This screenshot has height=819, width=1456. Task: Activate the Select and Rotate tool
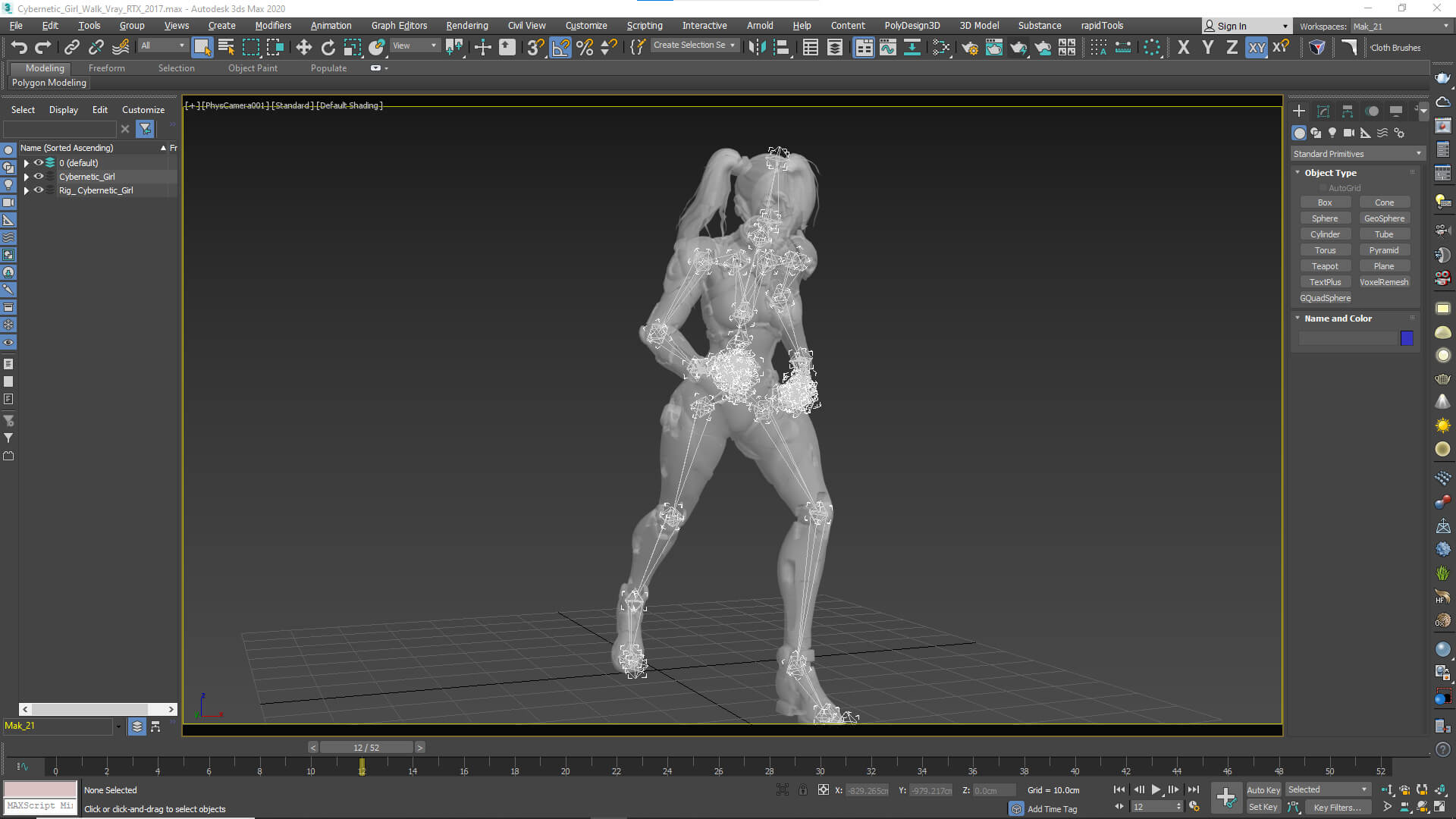pos(328,47)
